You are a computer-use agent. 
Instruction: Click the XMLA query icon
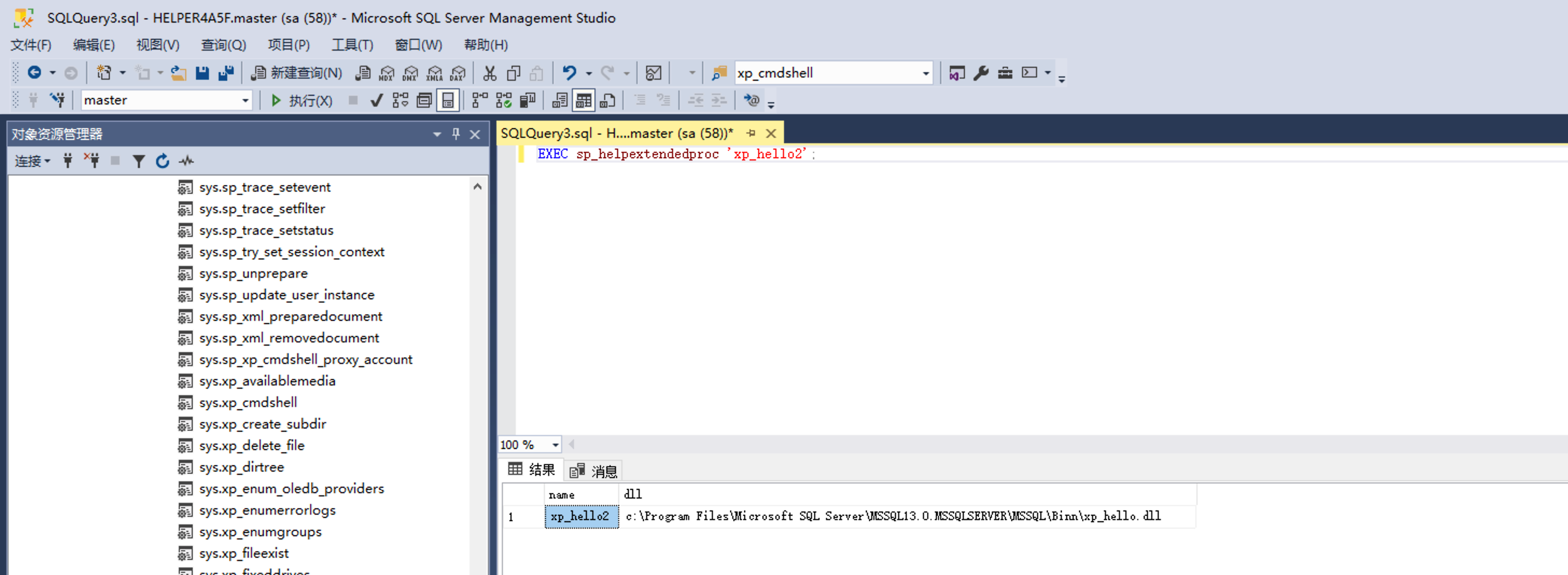(435, 73)
